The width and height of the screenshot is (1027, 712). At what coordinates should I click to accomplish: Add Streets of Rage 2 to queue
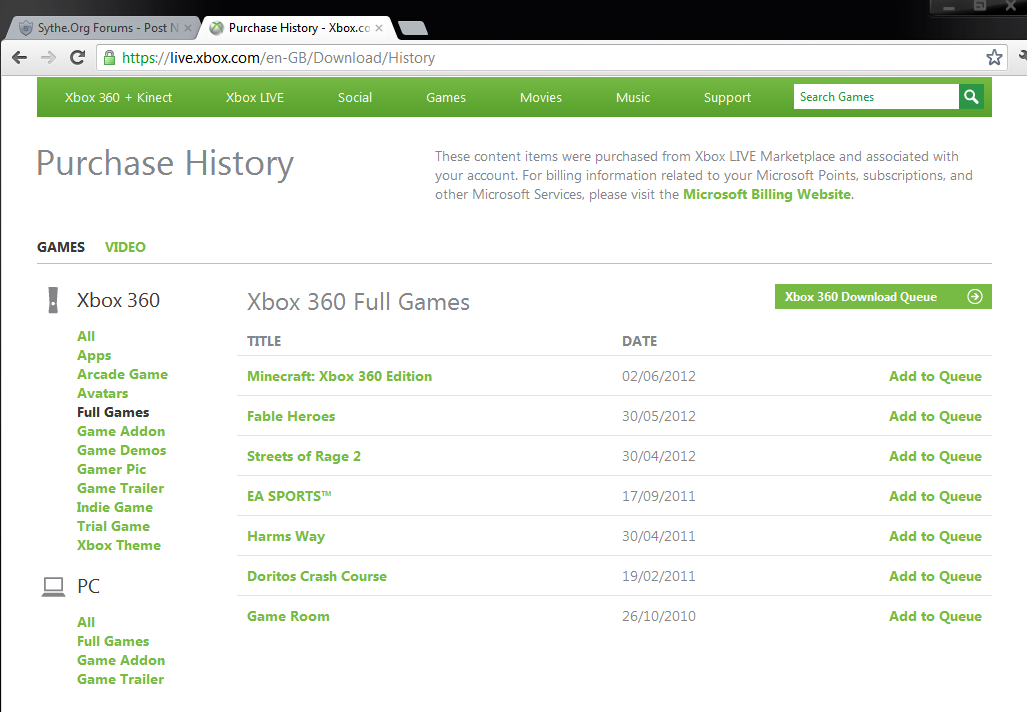(935, 456)
